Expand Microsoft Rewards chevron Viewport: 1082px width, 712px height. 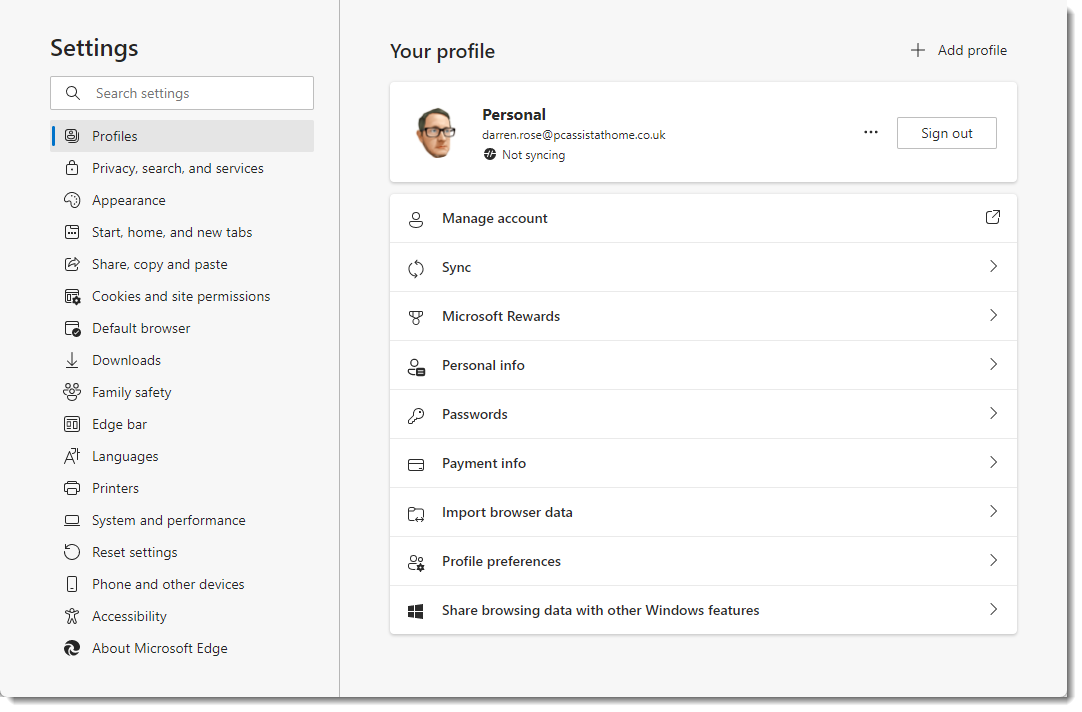[993, 315]
